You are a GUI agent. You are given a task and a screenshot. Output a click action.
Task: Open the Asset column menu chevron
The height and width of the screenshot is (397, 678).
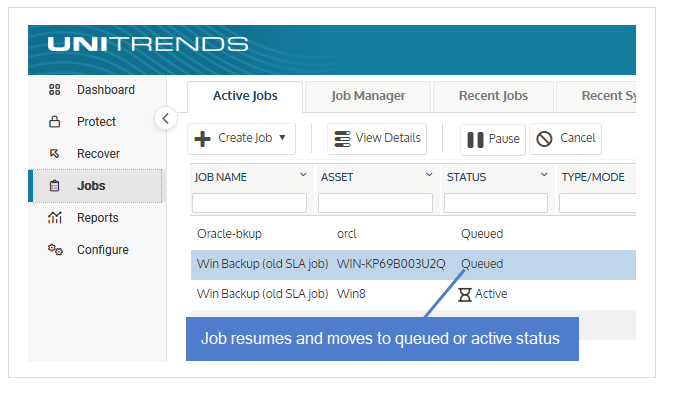coord(429,175)
